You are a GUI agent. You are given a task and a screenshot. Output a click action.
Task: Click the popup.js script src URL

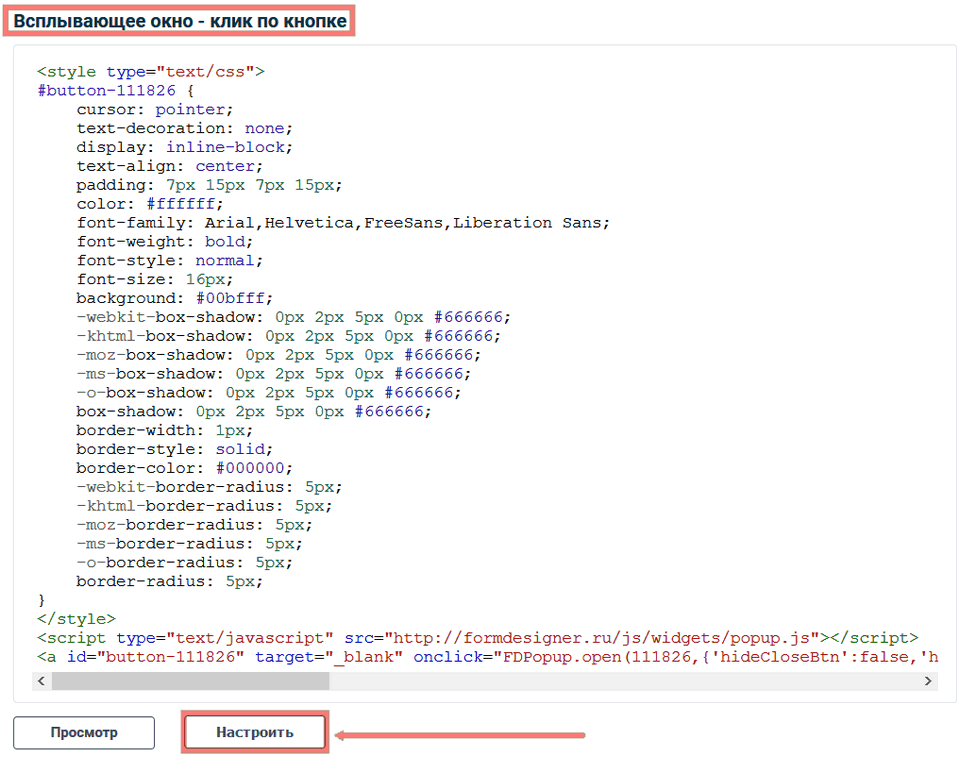[602, 638]
